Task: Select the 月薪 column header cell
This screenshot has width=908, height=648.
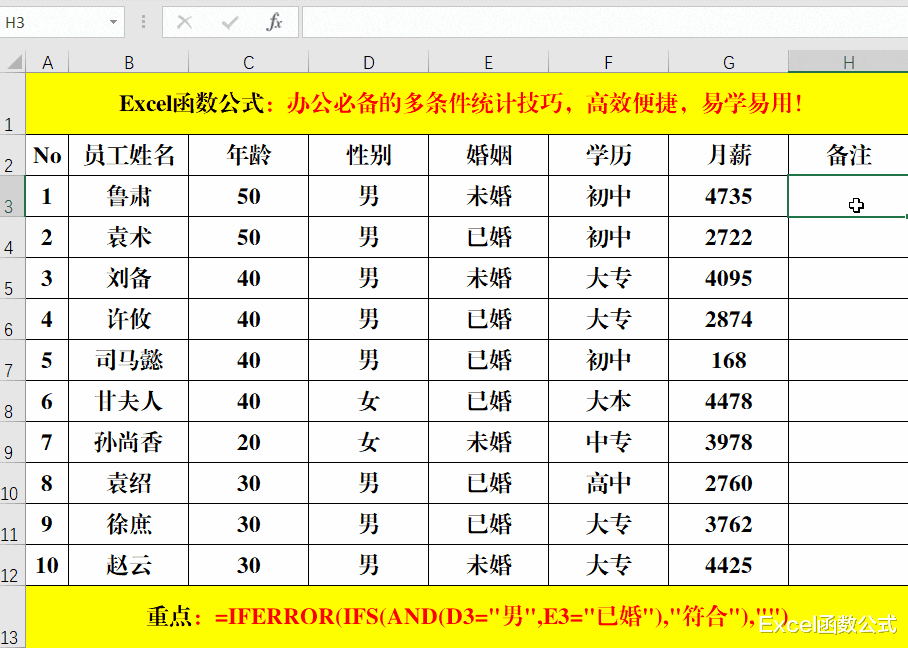Action: (x=728, y=155)
